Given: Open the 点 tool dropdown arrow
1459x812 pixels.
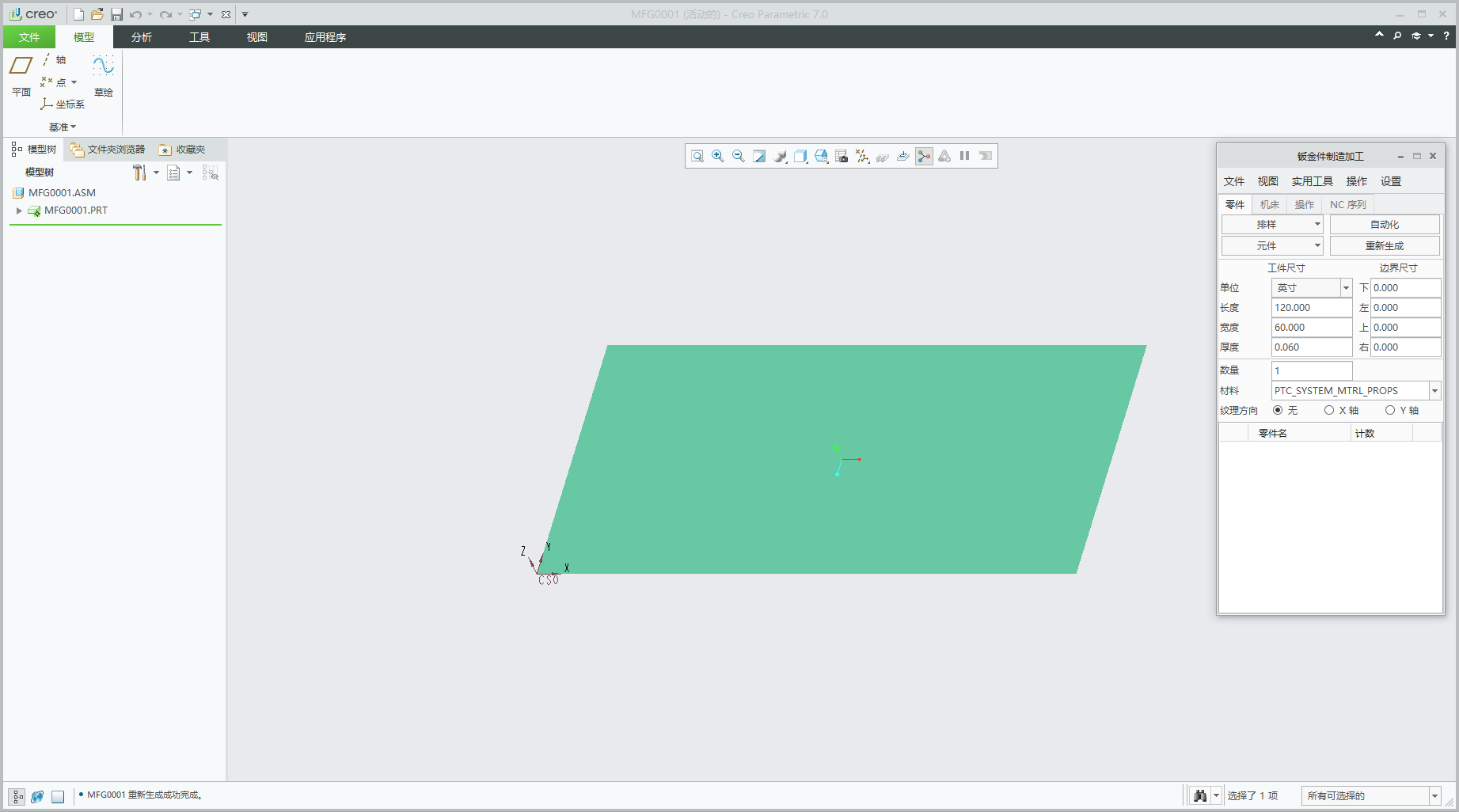Looking at the screenshot, I should (x=74, y=82).
